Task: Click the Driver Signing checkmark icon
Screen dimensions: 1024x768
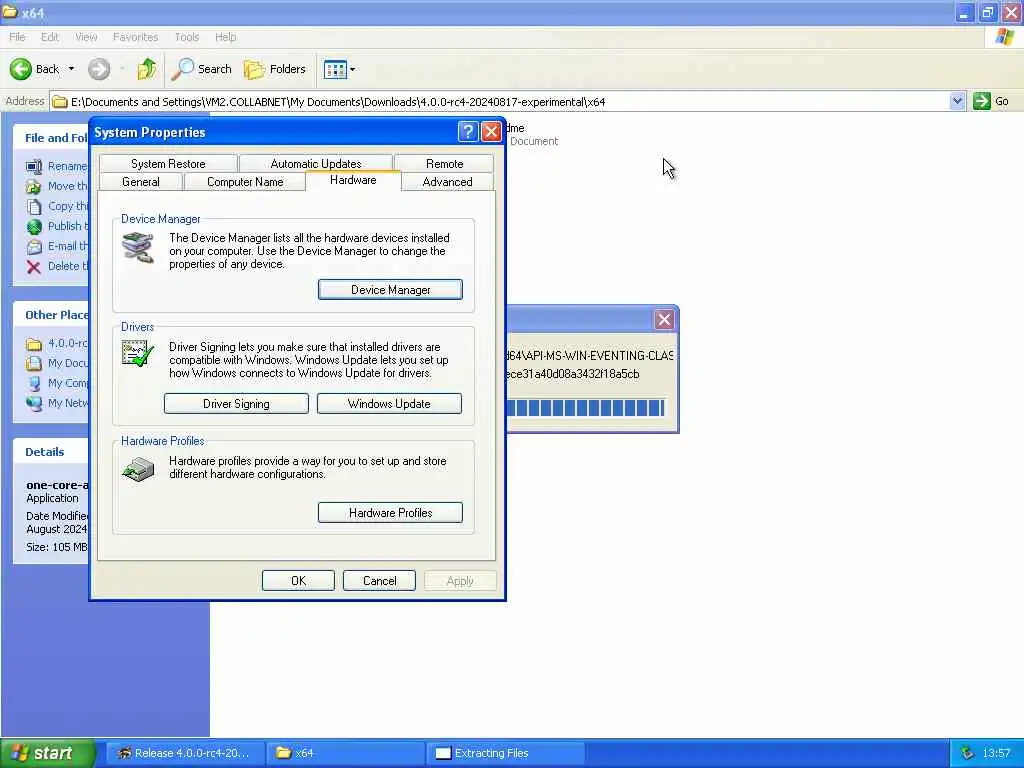Action: [x=138, y=353]
